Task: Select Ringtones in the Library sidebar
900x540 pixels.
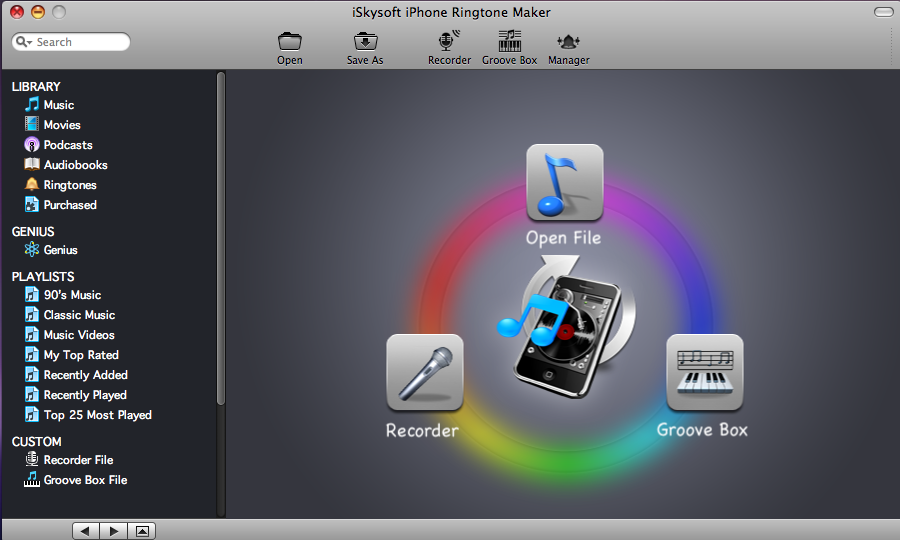Action: tap(69, 185)
